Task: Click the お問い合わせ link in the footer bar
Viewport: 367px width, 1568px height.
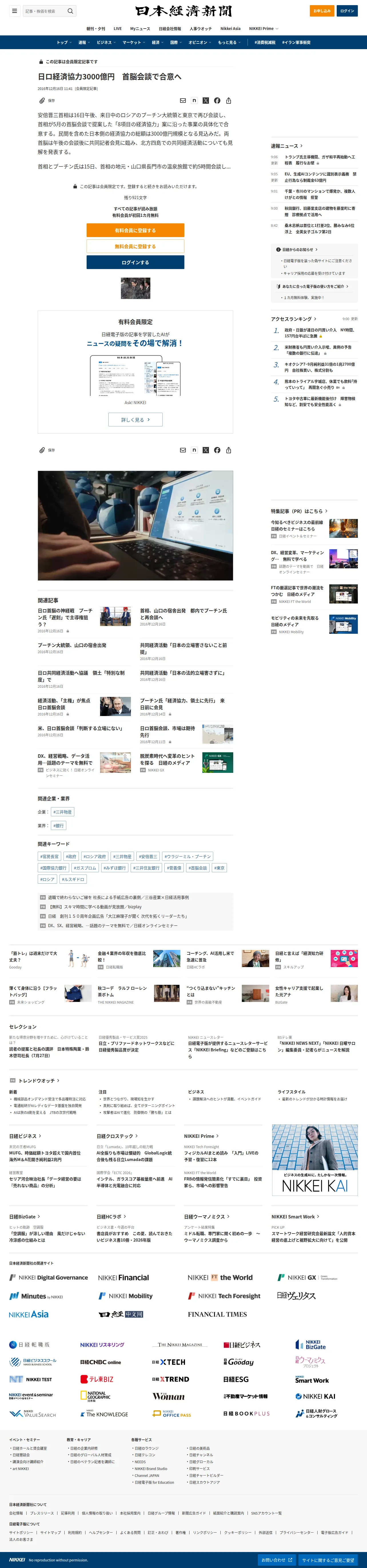Action: [277, 1560]
